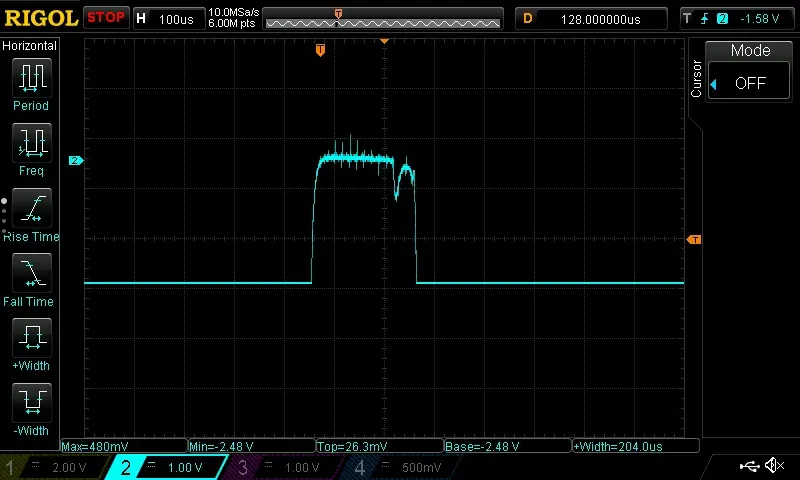
Task: Click the Top=26.3mV measurement
Action: 380,446
